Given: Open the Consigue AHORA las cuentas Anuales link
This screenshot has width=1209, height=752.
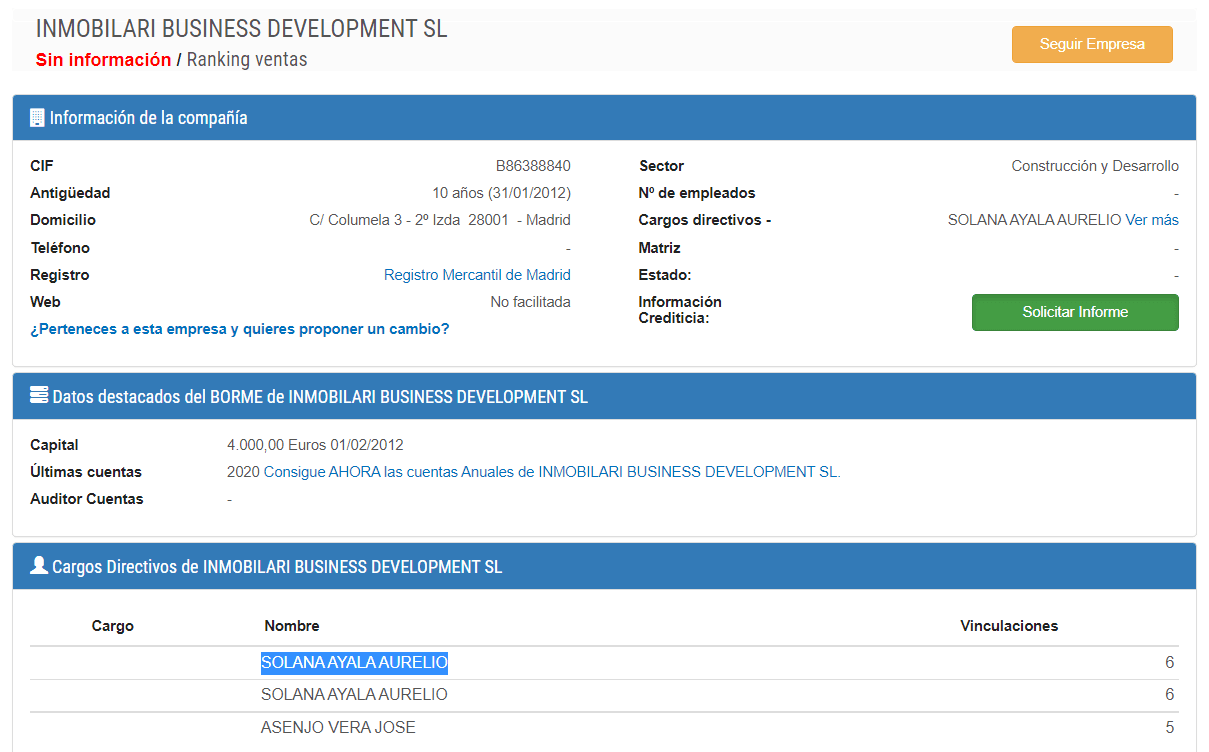Looking at the screenshot, I should click(551, 472).
